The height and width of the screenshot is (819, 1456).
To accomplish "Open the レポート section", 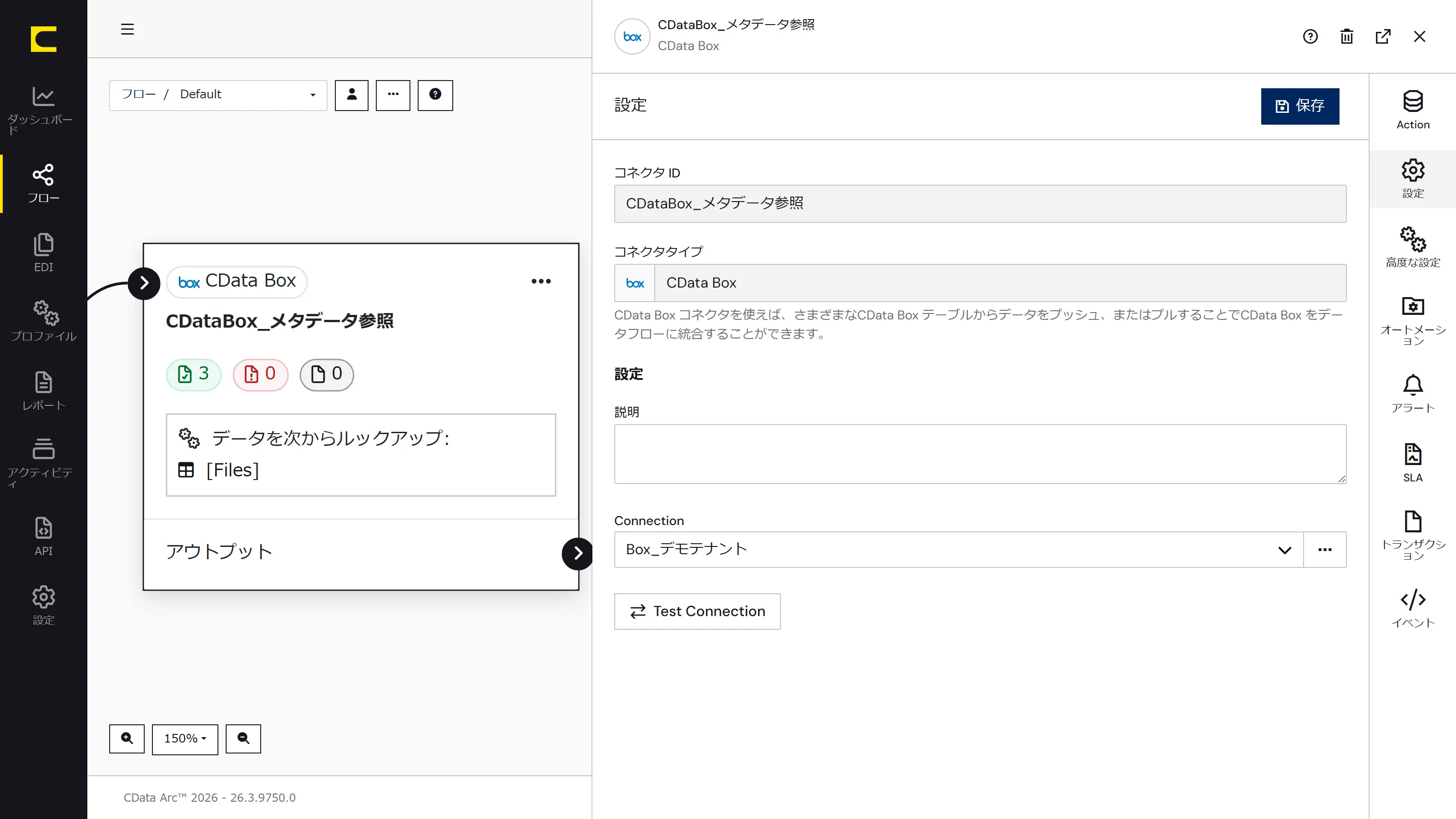I will (44, 390).
